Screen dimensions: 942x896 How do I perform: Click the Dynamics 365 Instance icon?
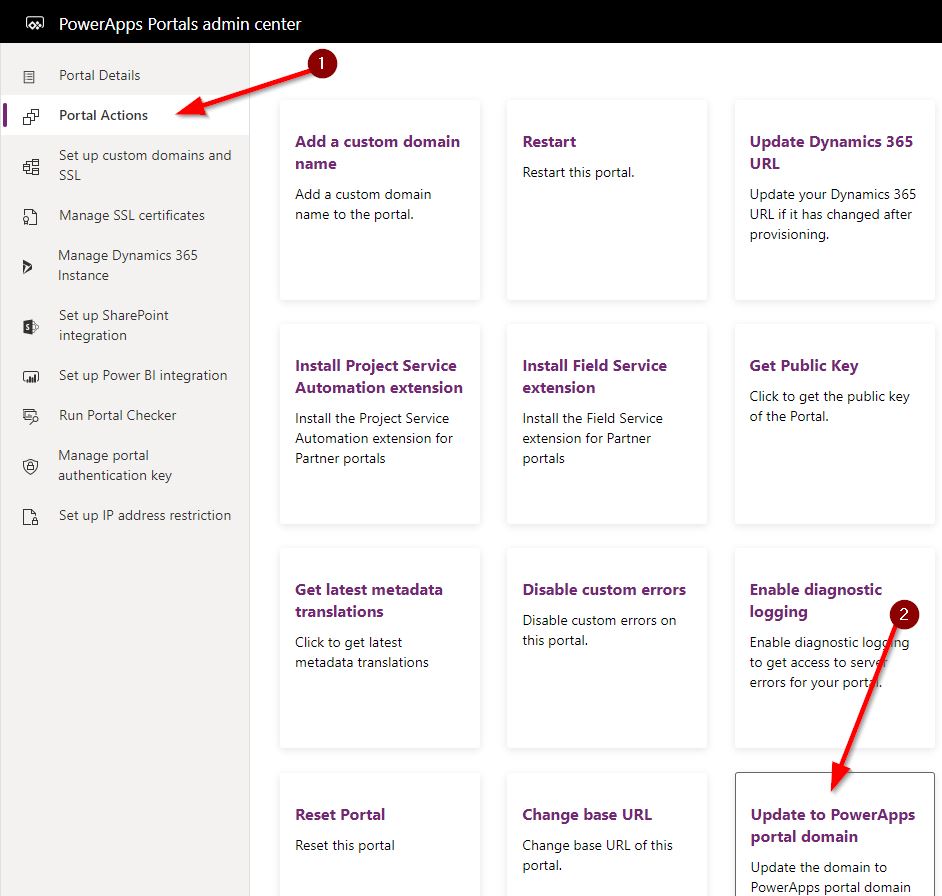coord(28,266)
